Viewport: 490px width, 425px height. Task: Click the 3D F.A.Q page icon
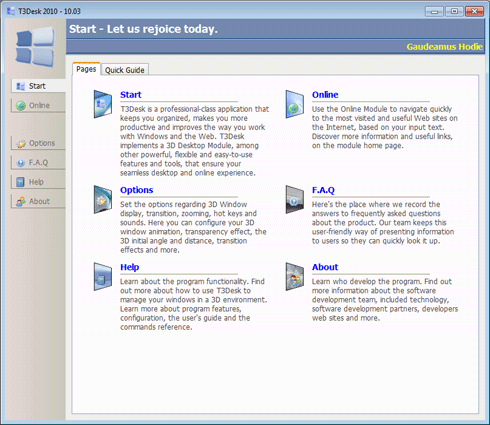point(295,199)
